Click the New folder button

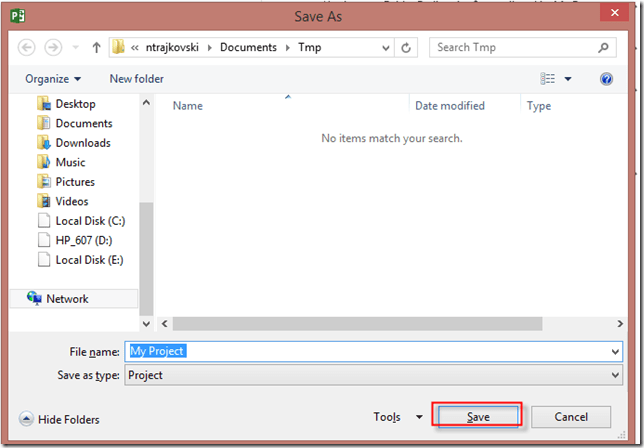click(136, 79)
